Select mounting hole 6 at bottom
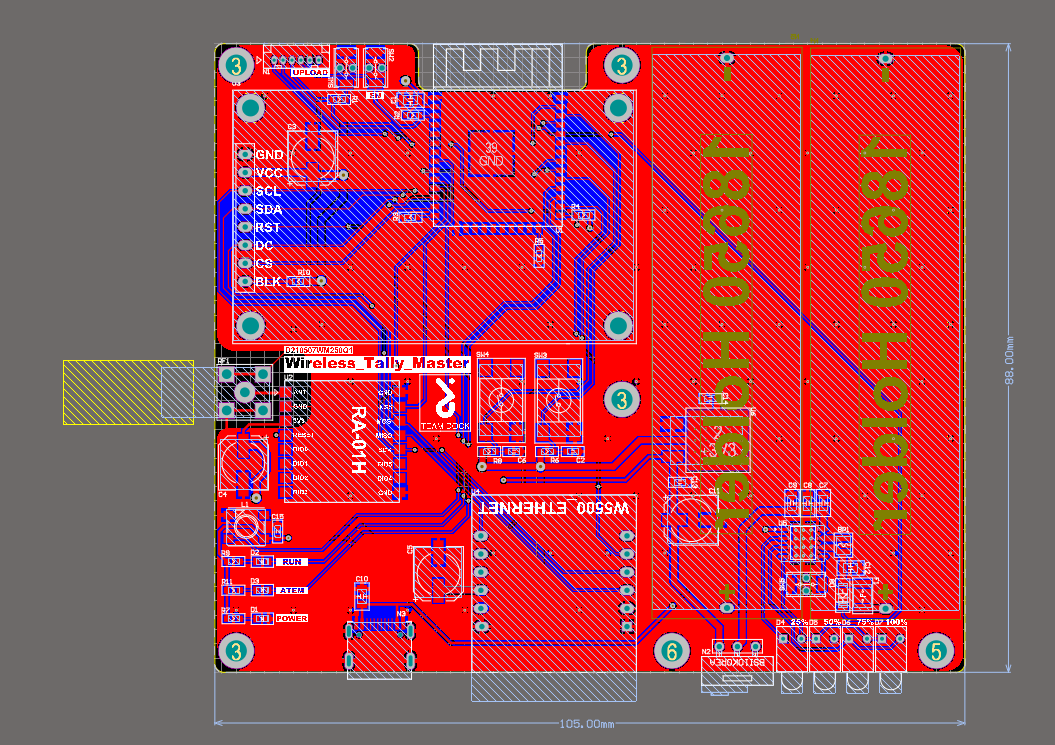The height and width of the screenshot is (745, 1055). tap(671, 651)
